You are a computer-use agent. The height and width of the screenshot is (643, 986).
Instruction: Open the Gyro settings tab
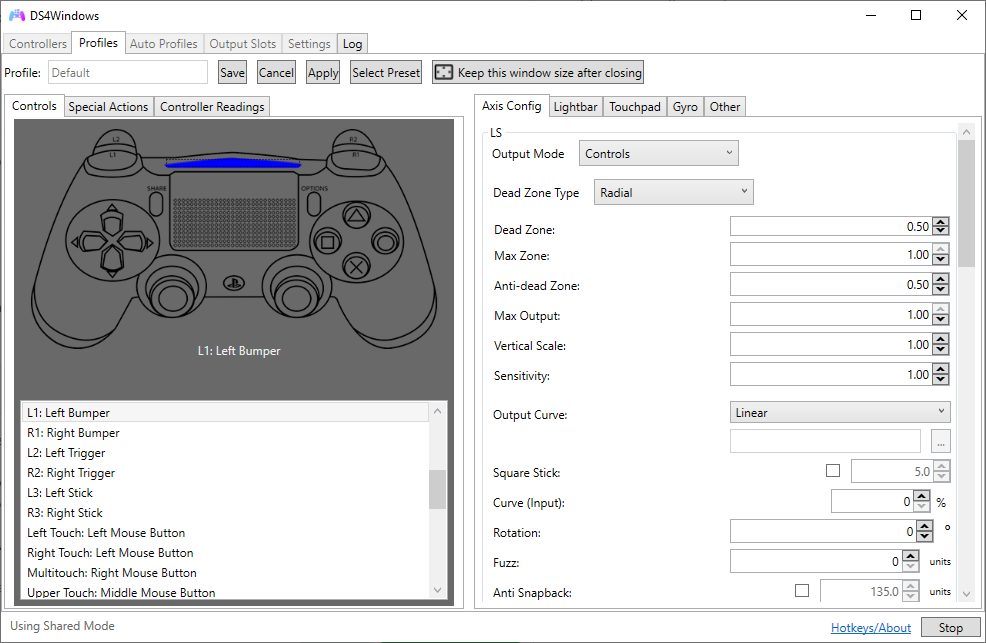(685, 106)
